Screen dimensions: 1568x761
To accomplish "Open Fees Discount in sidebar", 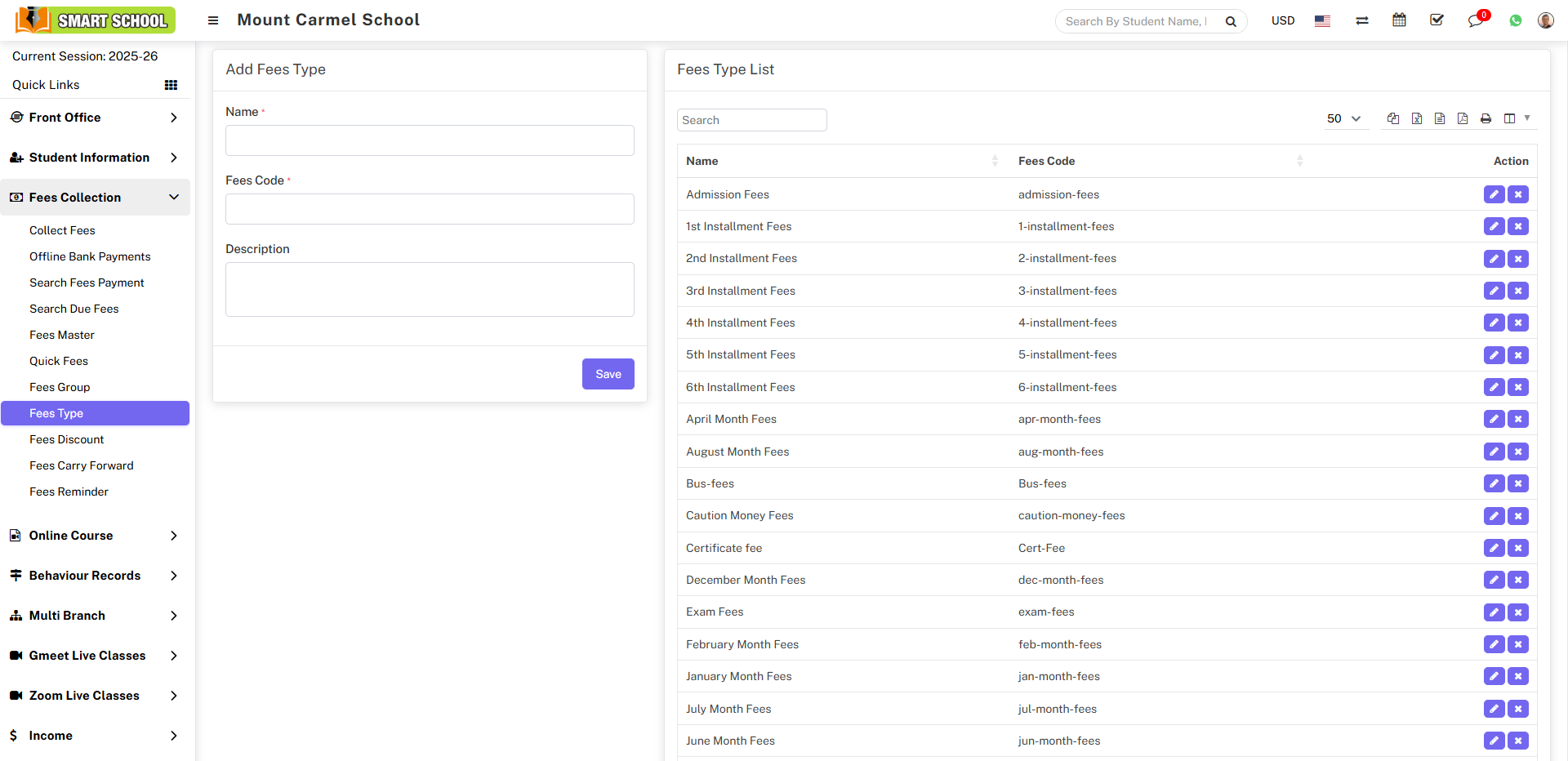I will pos(67,439).
